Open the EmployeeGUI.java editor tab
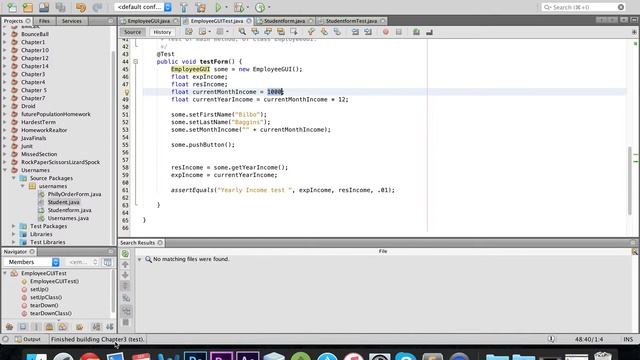 149,20
